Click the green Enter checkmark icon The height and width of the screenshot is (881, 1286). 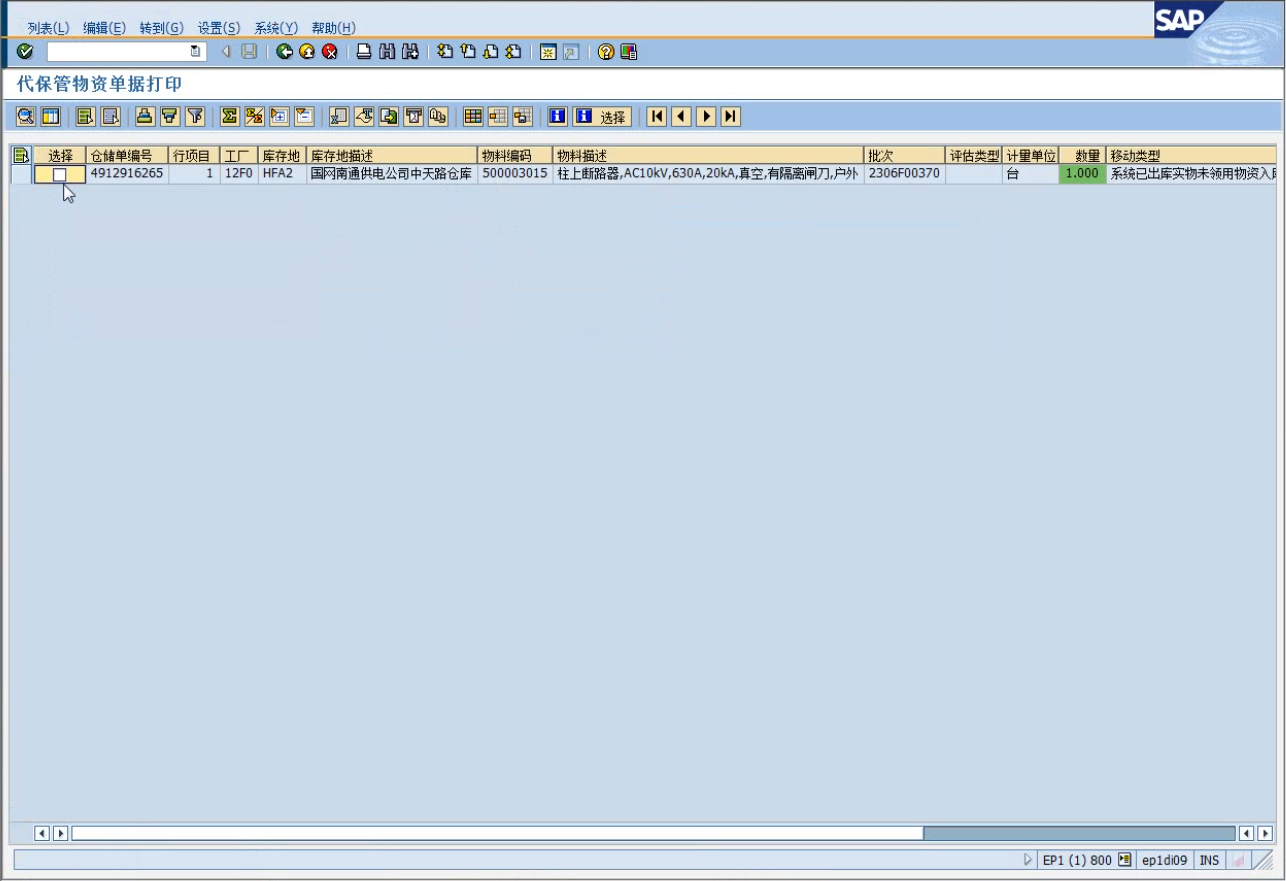click(x=25, y=52)
